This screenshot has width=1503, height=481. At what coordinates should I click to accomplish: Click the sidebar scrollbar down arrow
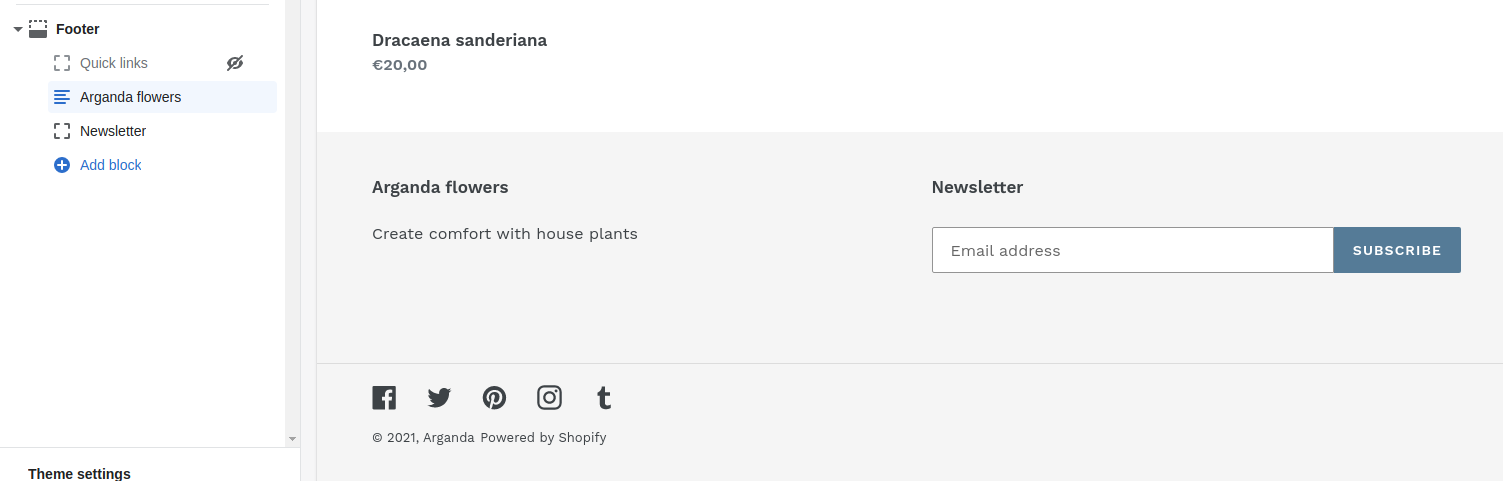292,438
